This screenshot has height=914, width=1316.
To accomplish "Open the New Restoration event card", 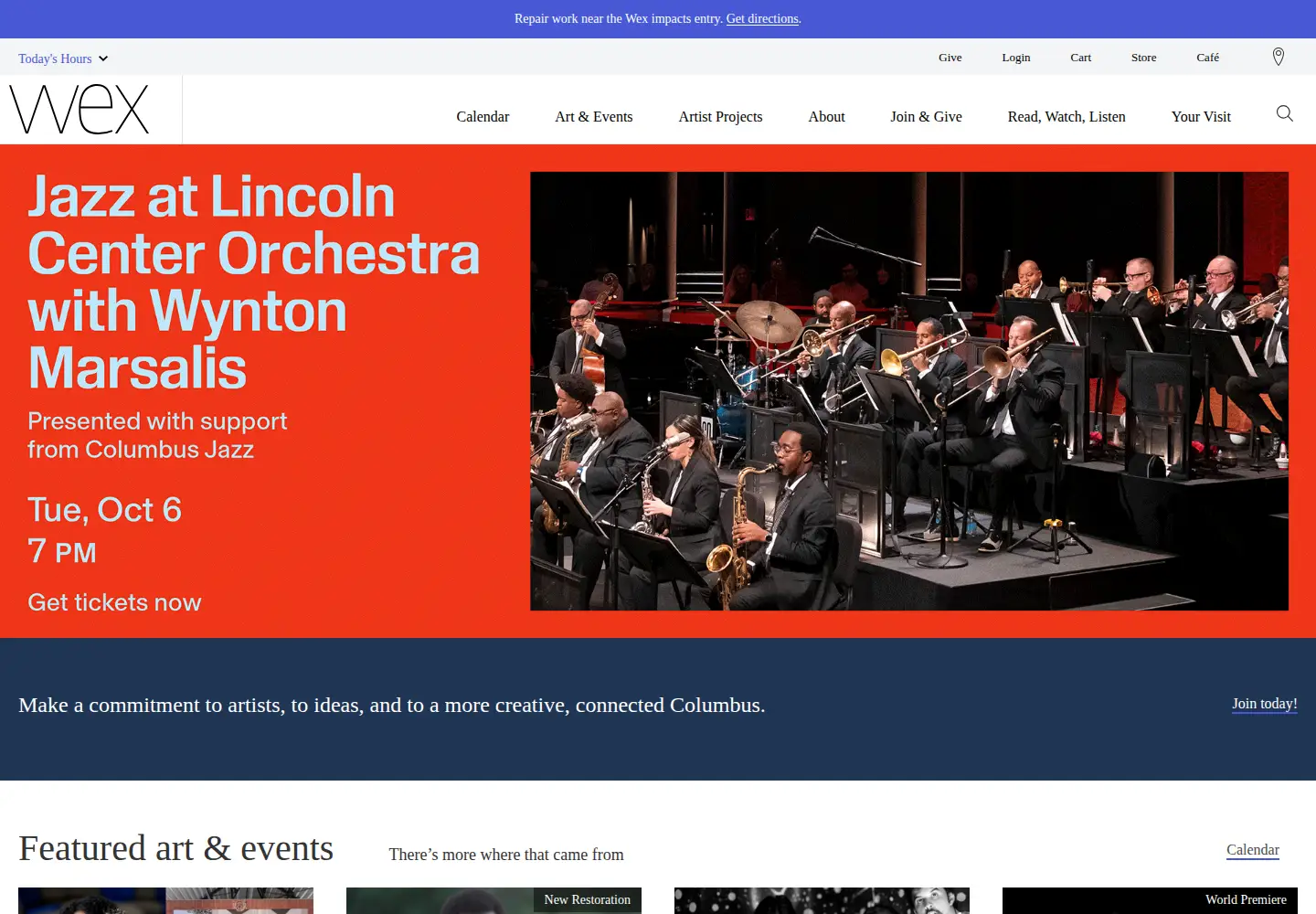I will point(493,900).
